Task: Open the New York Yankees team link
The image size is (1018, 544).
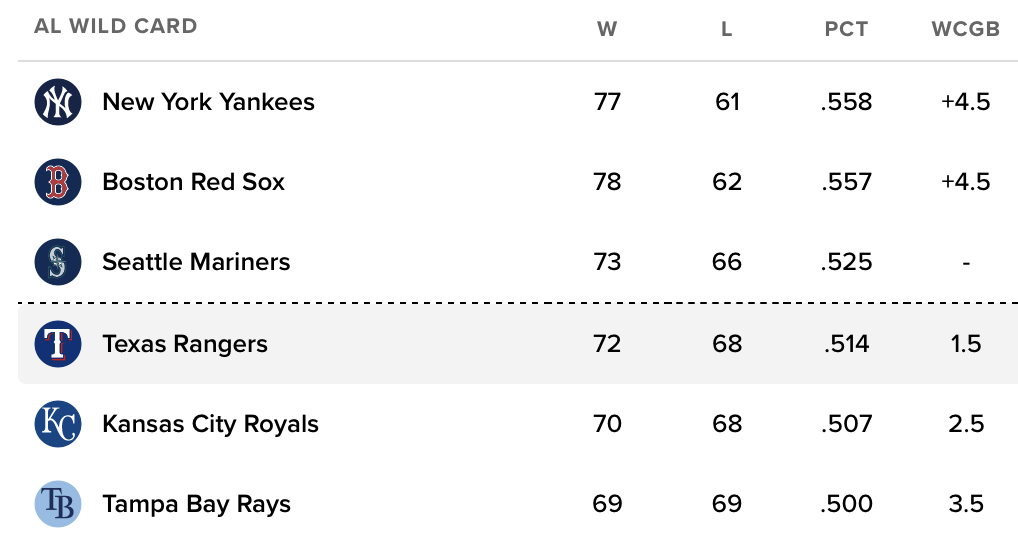Action: click(x=208, y=102)
